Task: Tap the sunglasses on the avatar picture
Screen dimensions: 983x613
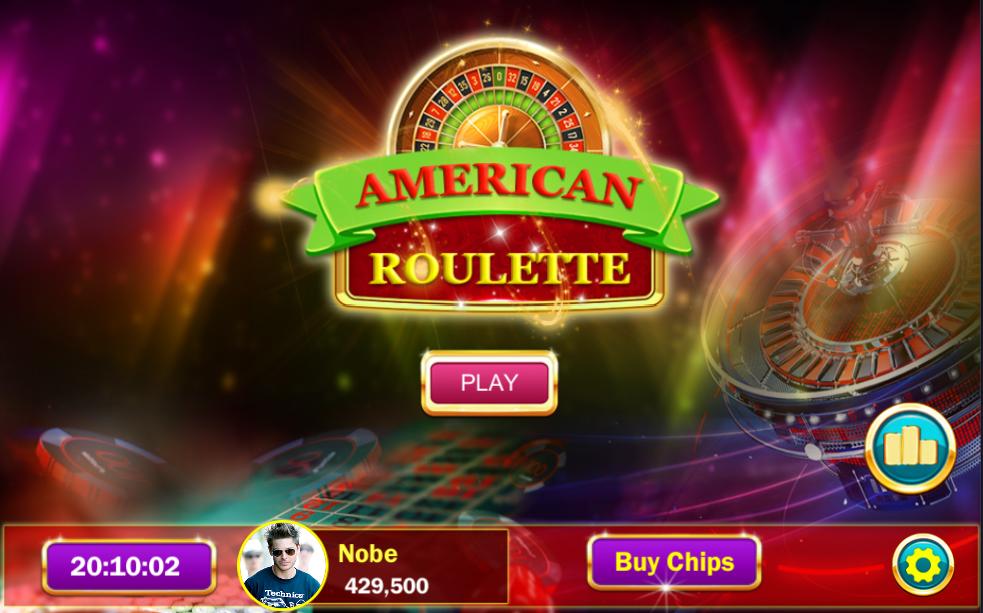Action: coord(283,552)
